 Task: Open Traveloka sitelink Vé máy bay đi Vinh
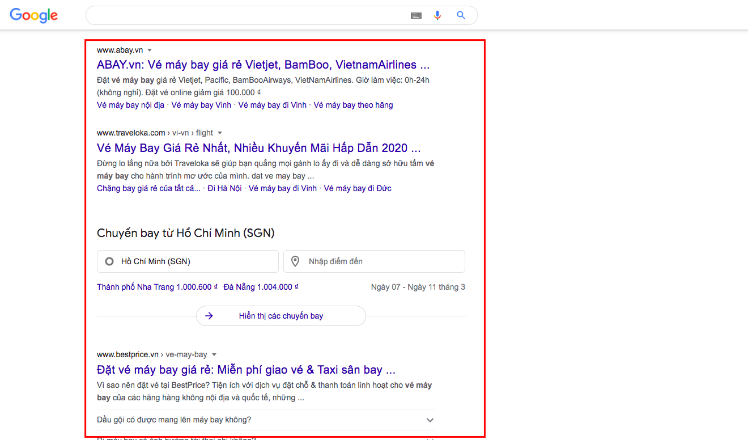point(282,189)
